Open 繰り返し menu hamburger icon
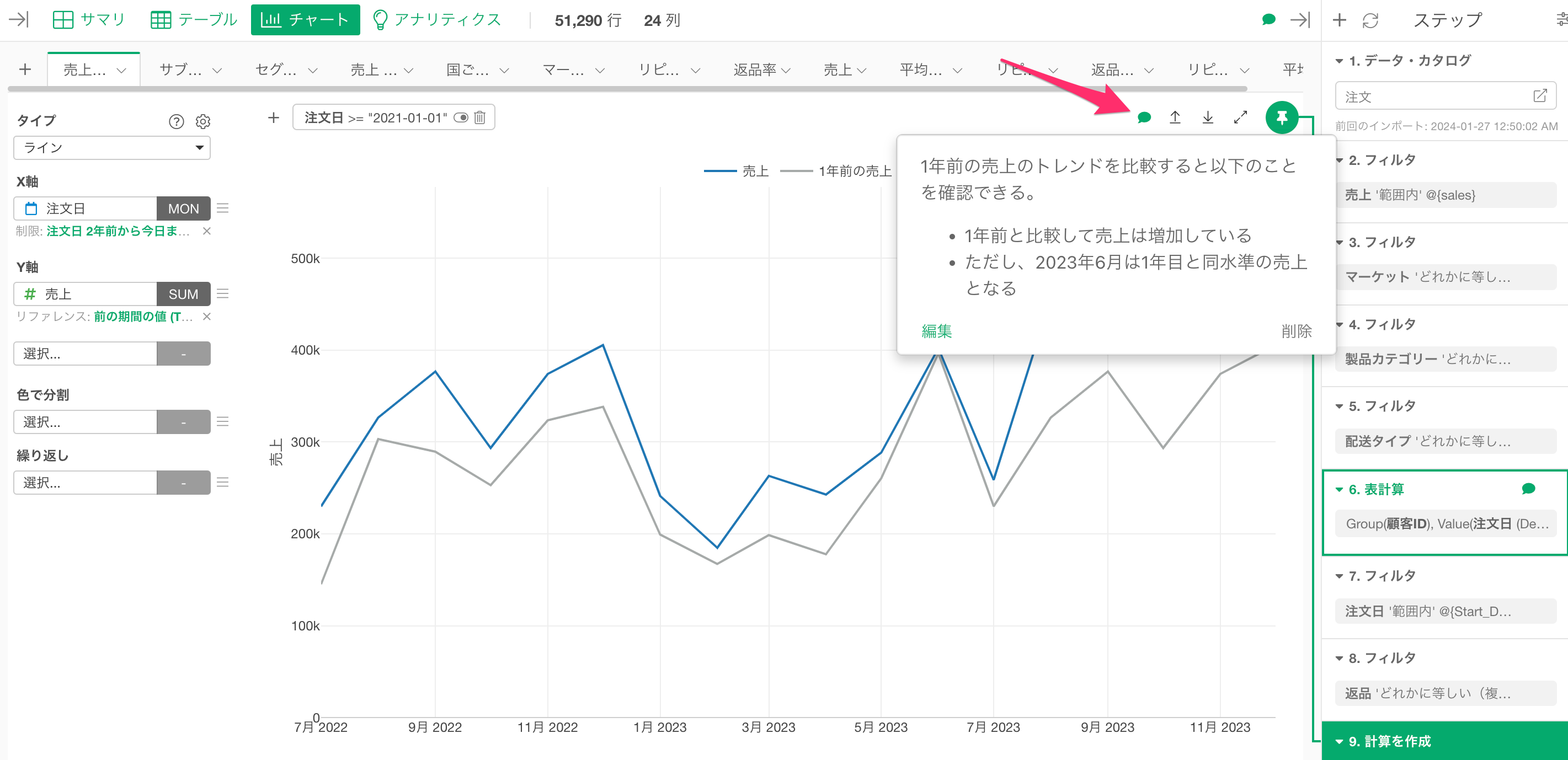 pos(223,482)
